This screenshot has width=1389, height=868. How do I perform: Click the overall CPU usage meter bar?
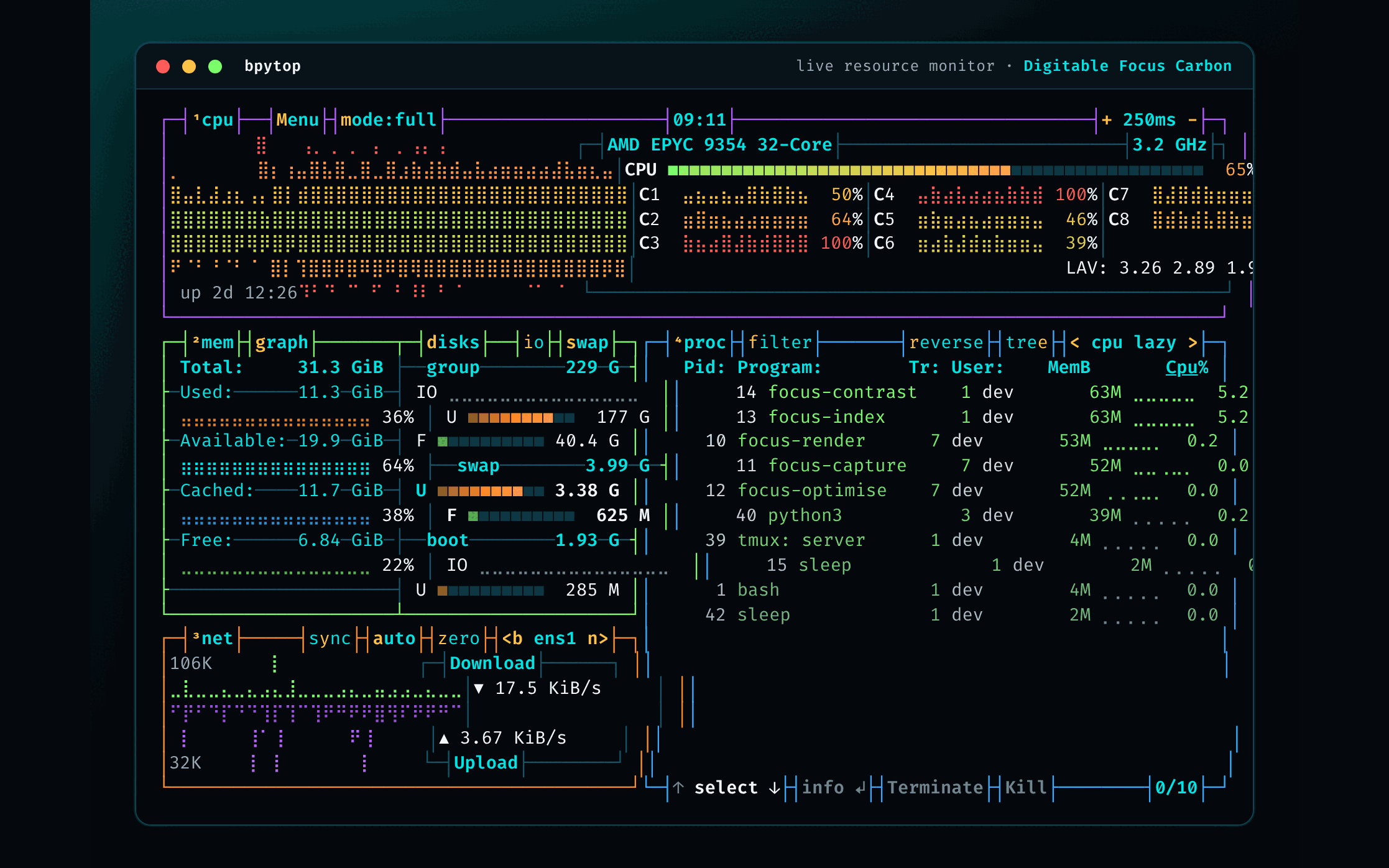pyautogui.click(x=935, y=170)
